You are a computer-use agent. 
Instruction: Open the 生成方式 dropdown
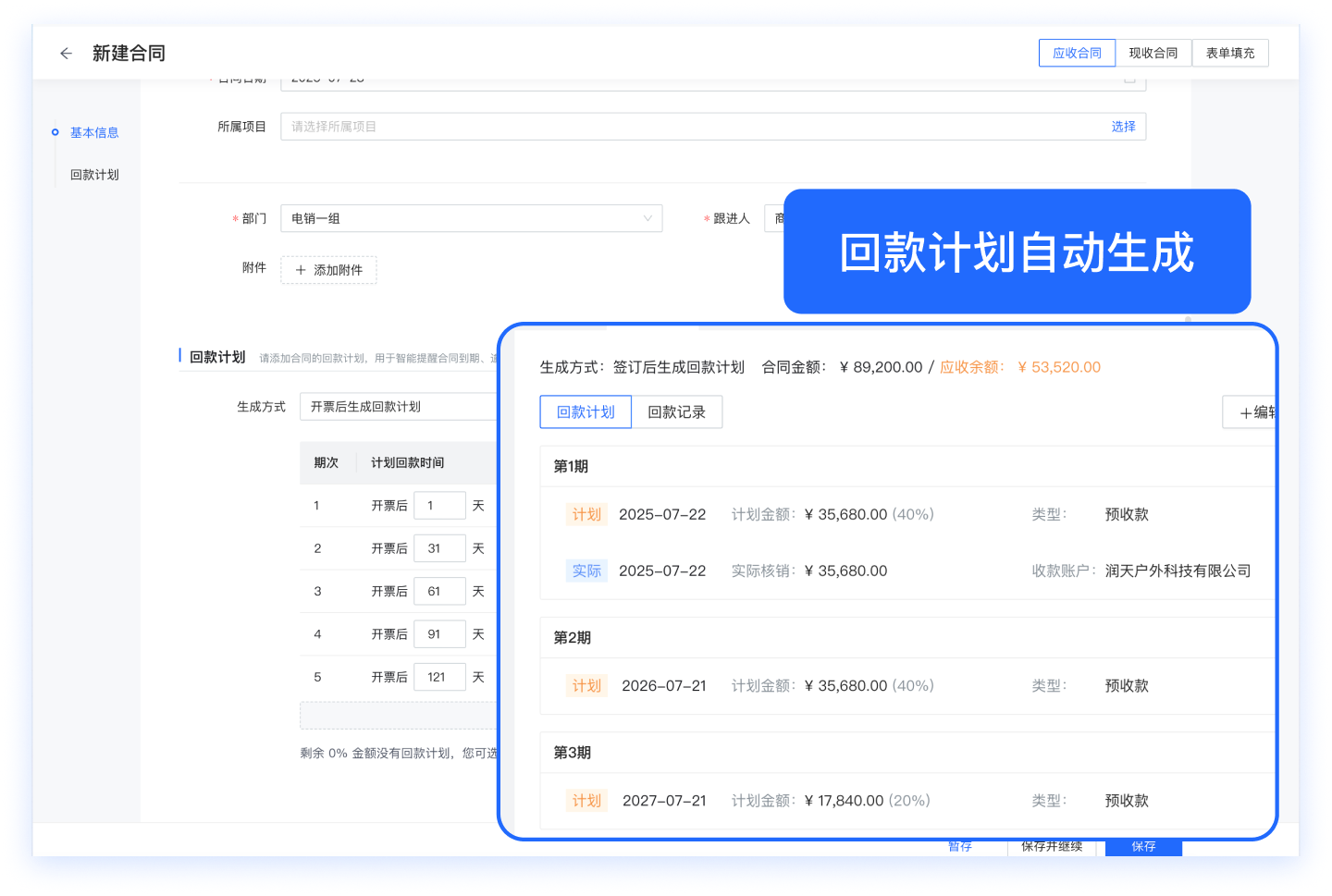[398, 407]
